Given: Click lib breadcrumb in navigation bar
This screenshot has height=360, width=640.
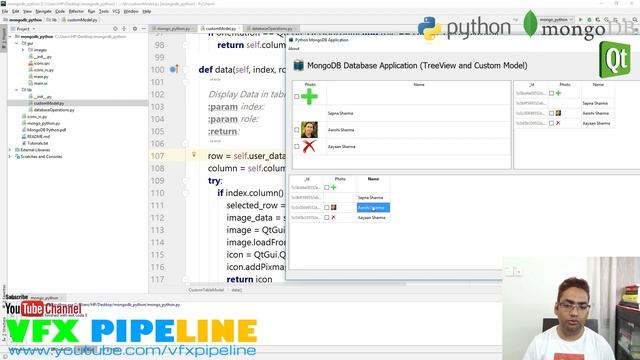Looking at the screenshot, I should click(x=52, y=20).
